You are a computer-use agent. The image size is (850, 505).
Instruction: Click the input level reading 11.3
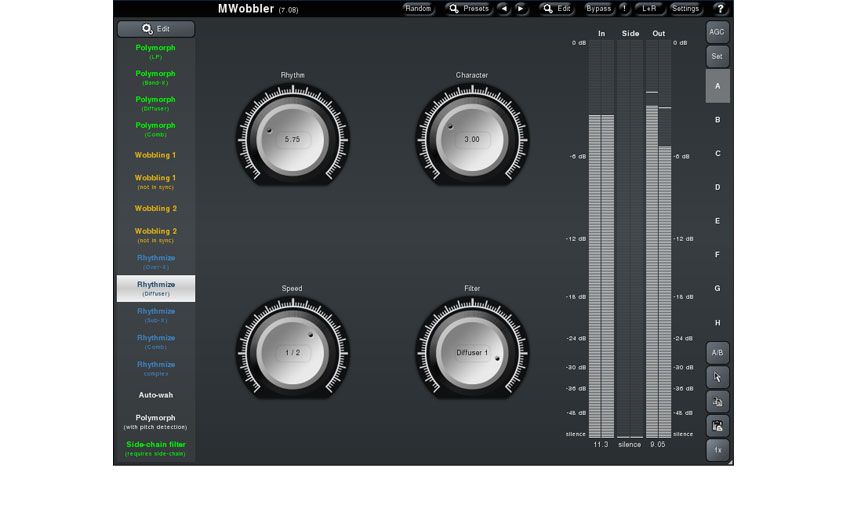pyautogui.click(x=601, y=444)
